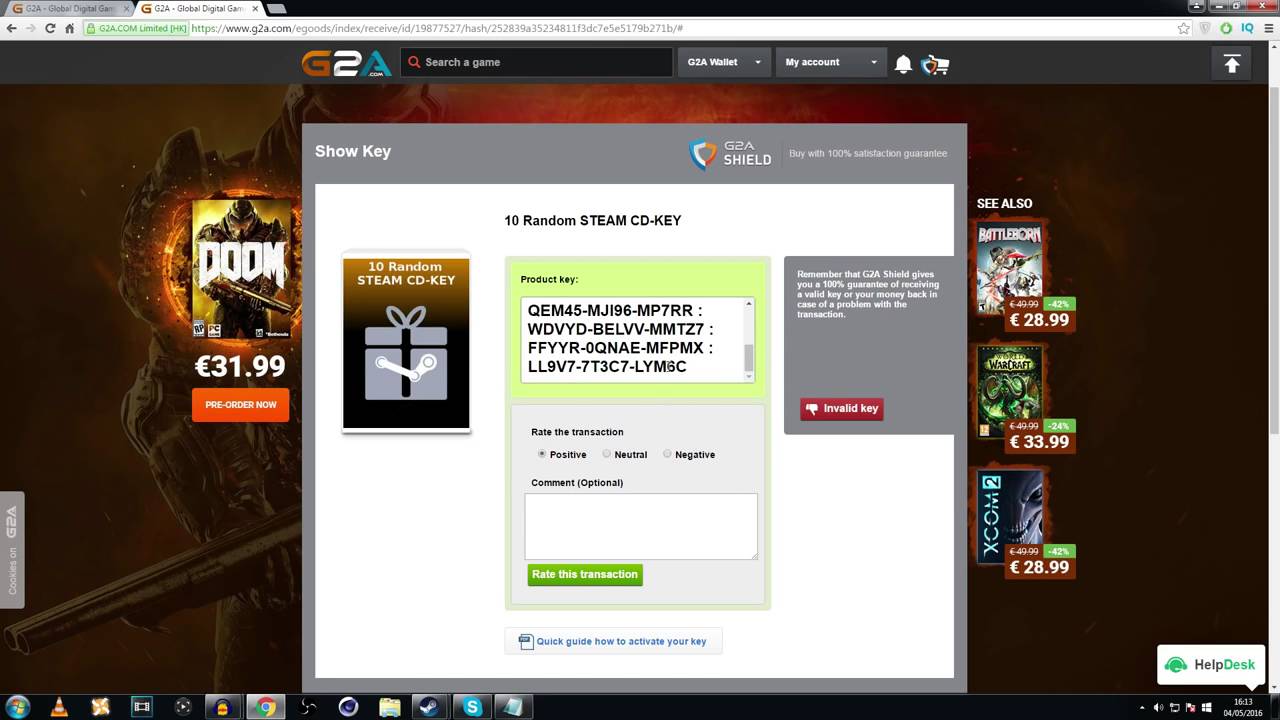1280x720 pixels.
Task: Select Neutral rating
Action: click(x=606, y=454)
